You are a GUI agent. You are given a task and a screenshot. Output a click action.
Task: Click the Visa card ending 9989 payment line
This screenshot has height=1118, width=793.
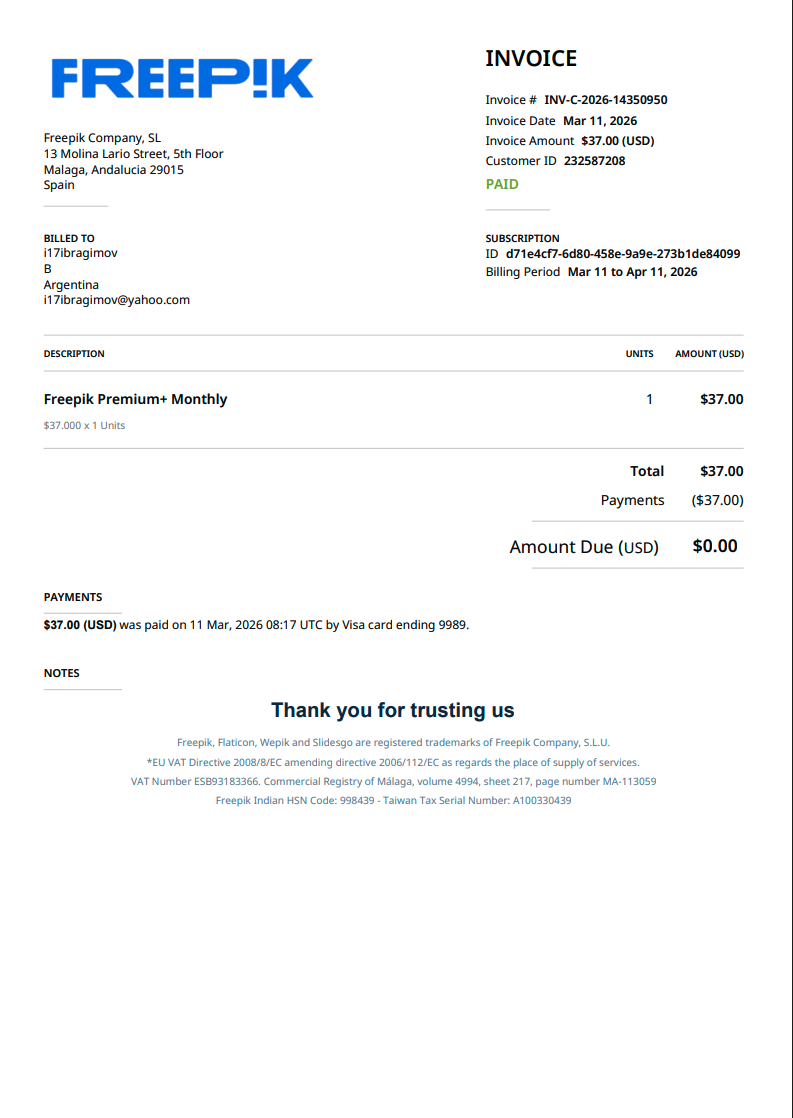pyautogui.click(x=257, y=625)
